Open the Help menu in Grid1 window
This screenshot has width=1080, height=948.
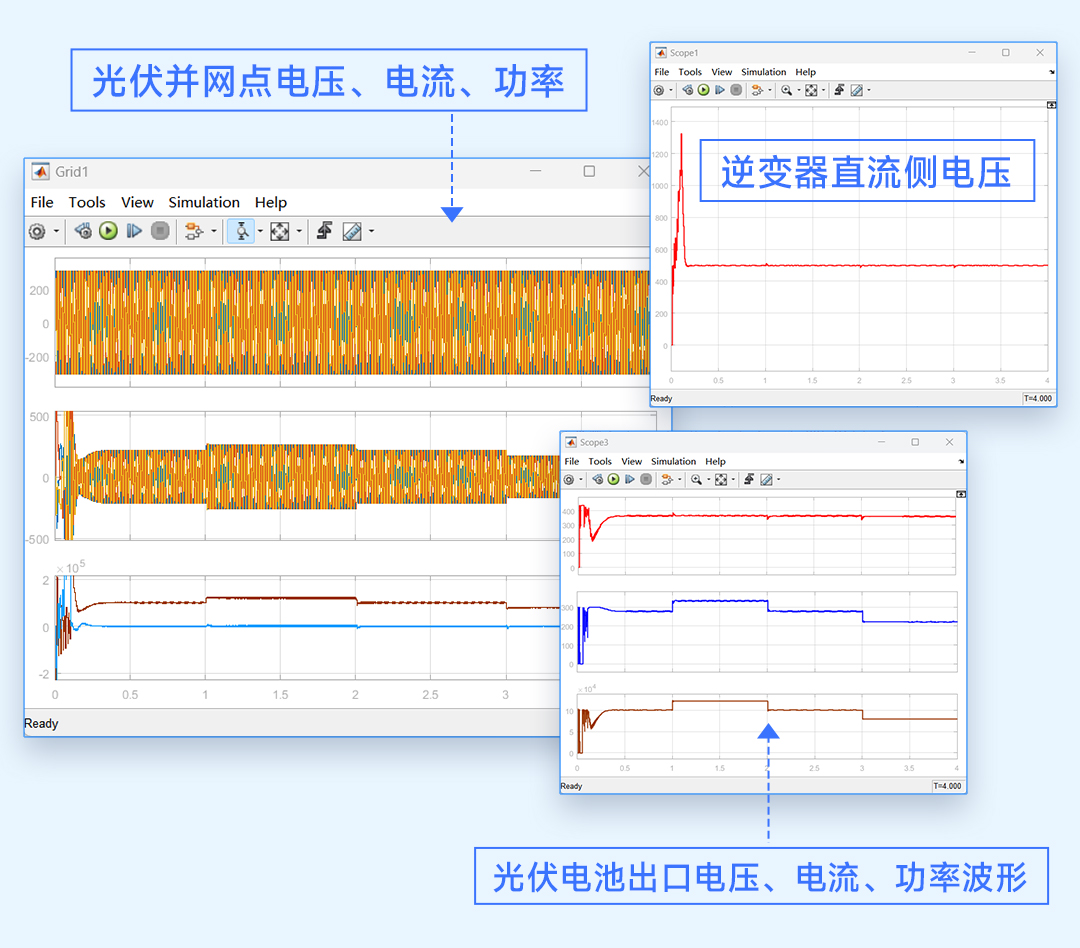tap(271, 203)
